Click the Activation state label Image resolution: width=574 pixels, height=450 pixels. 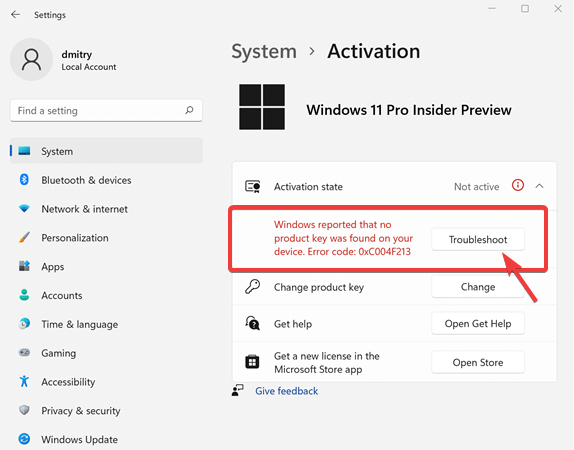tap(308, 186)
